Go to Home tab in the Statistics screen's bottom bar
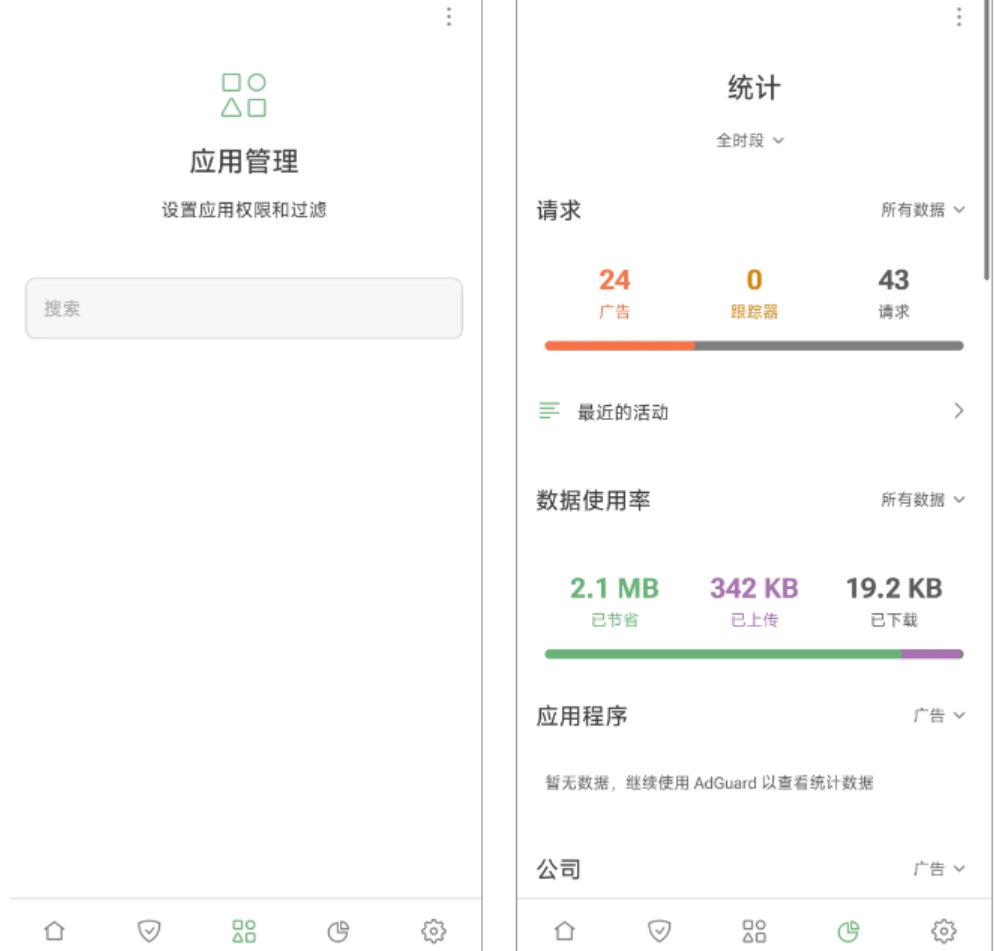 pos(565,931)
